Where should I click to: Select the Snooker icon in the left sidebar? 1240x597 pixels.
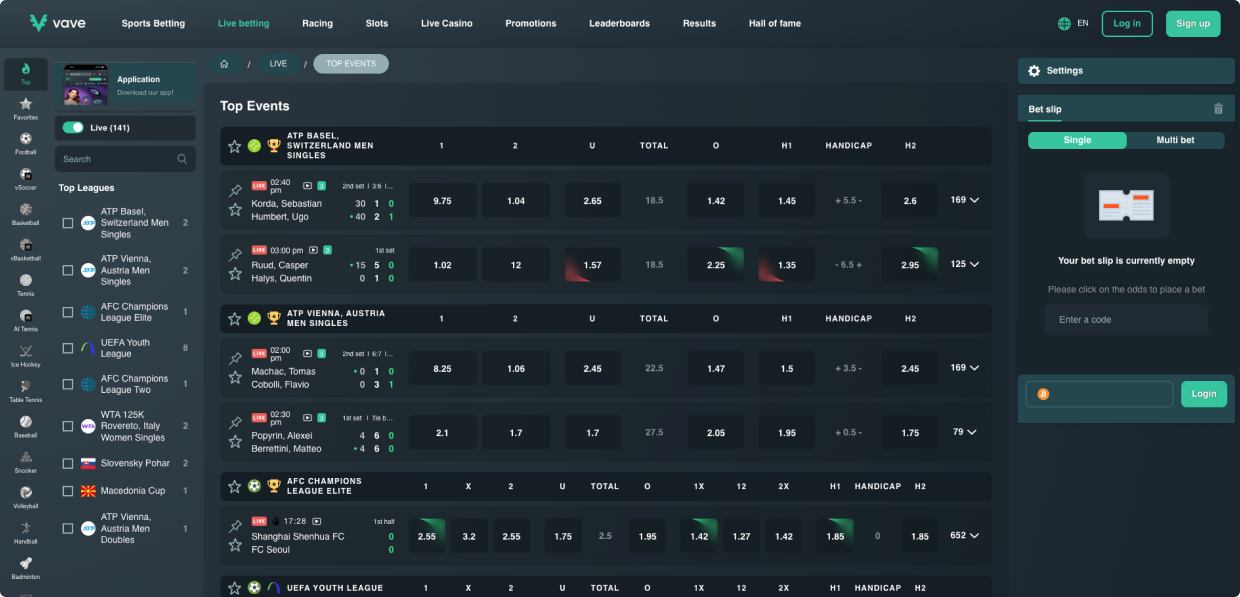25,458
